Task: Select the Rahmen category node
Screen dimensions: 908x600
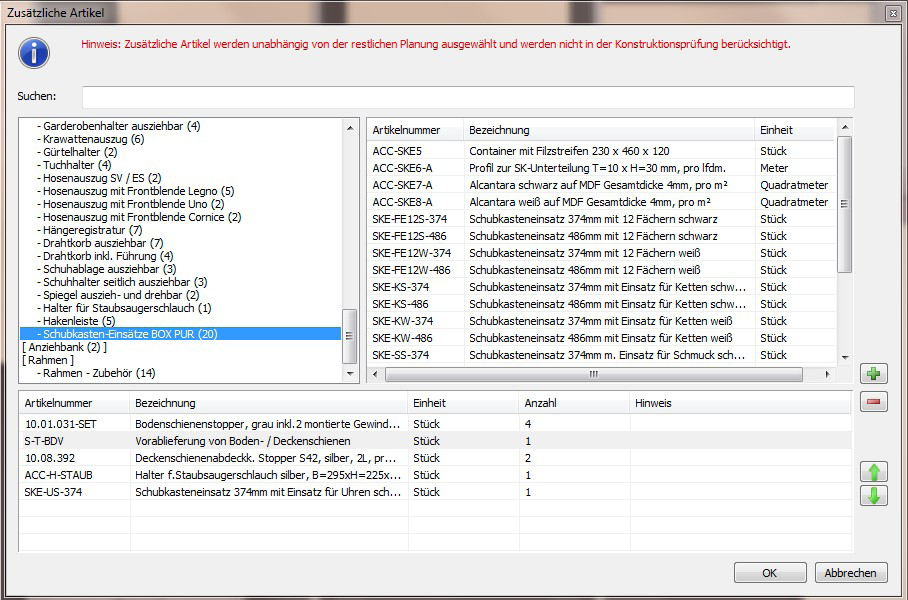Action: pos(48,360)
